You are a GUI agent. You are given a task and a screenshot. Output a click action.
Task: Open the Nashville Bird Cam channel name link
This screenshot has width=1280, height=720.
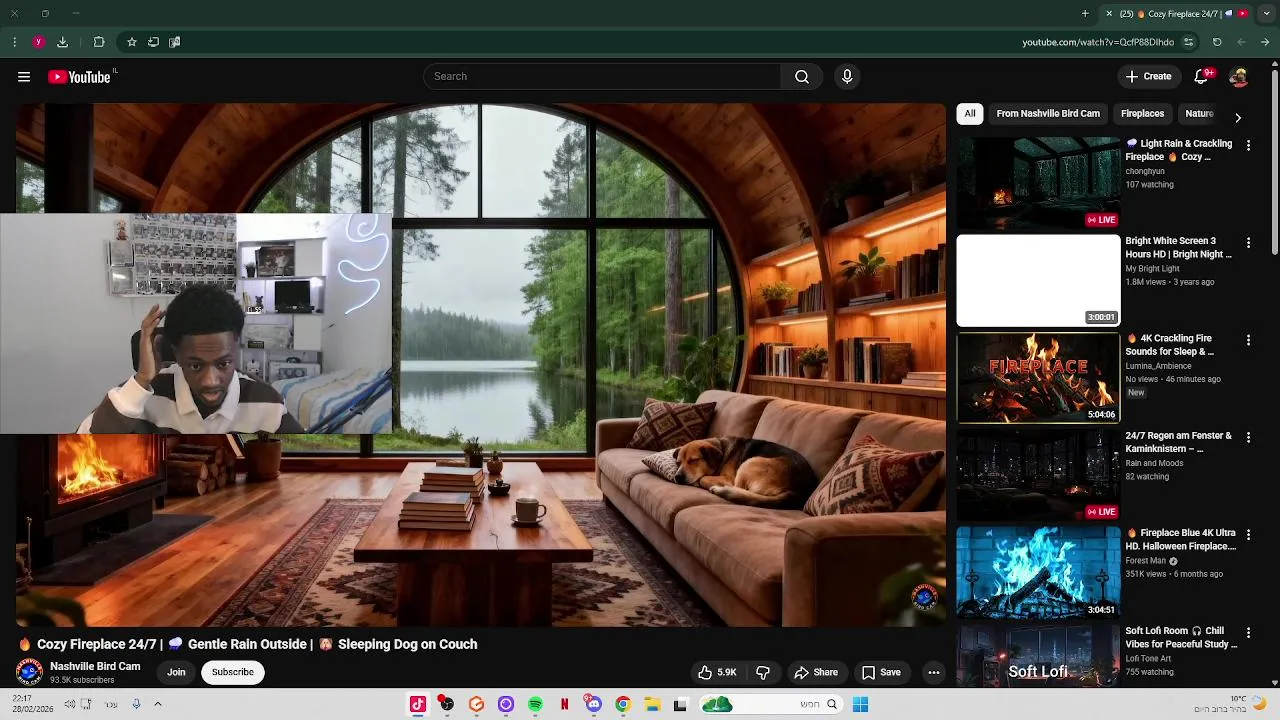[95, 666]
